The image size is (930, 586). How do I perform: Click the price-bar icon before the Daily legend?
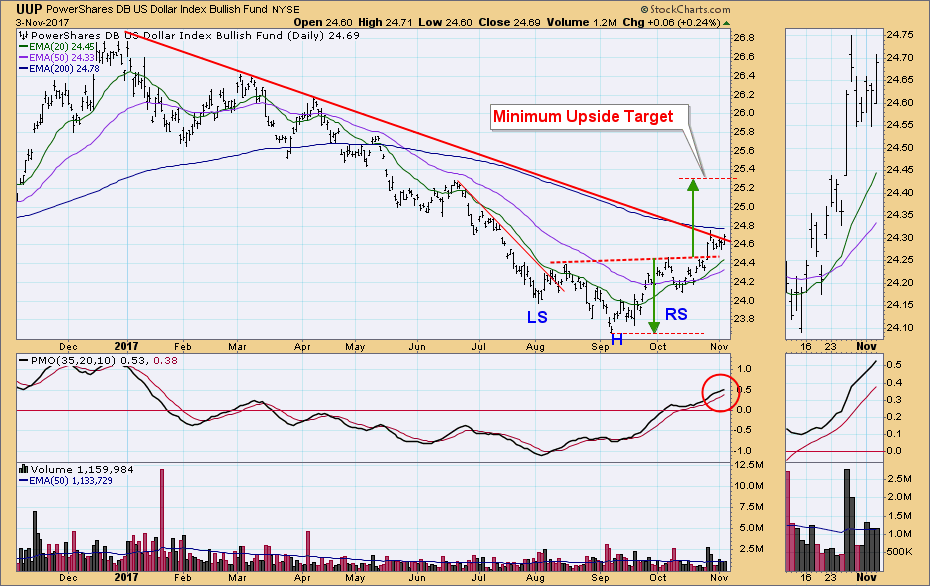click(x=24, y=36)
